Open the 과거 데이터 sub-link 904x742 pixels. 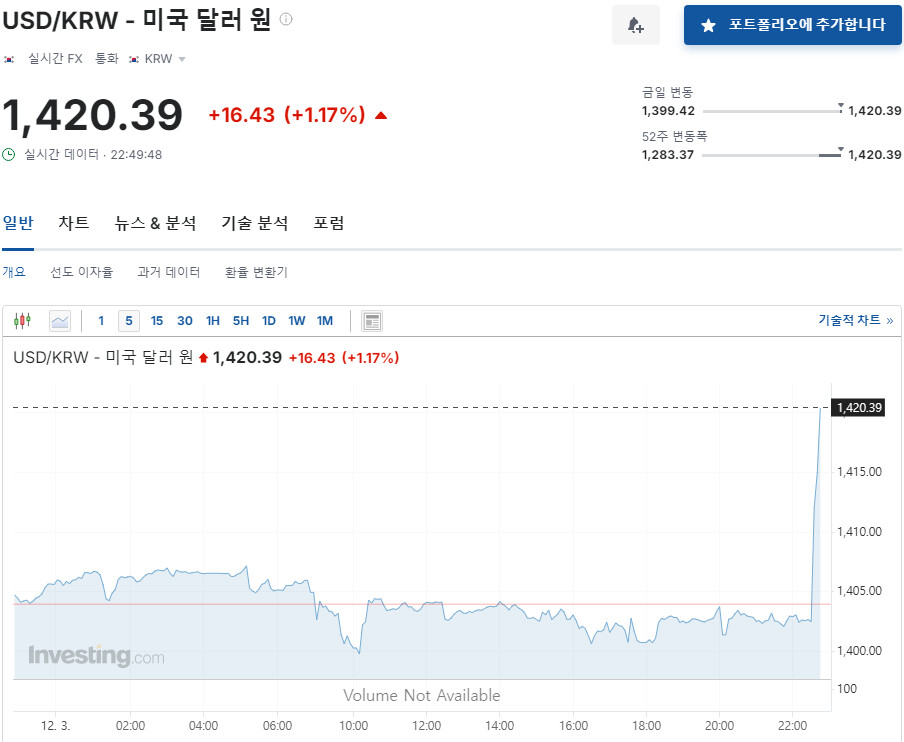[x=169, y=272]
